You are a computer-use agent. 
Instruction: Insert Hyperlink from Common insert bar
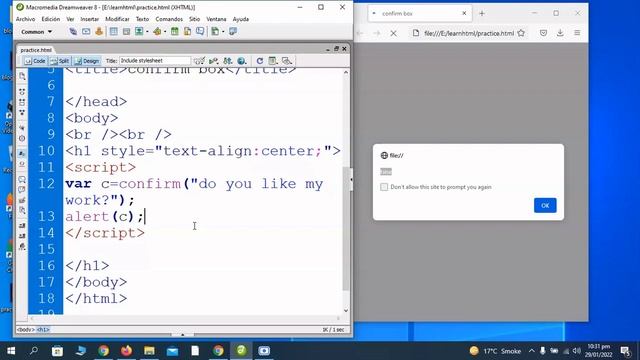pos(73,31)
